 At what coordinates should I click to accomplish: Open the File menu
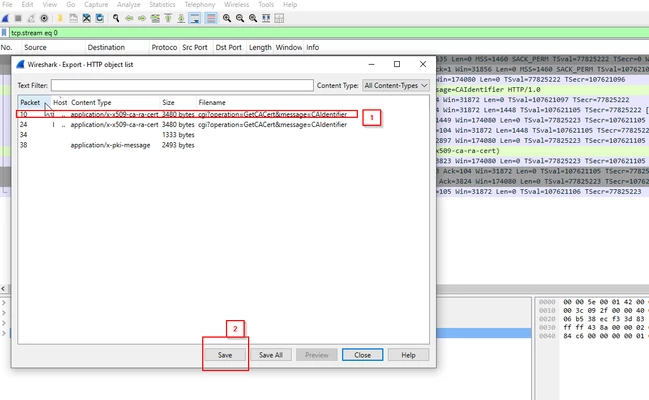pyautogui.click(x=7, y=5)
